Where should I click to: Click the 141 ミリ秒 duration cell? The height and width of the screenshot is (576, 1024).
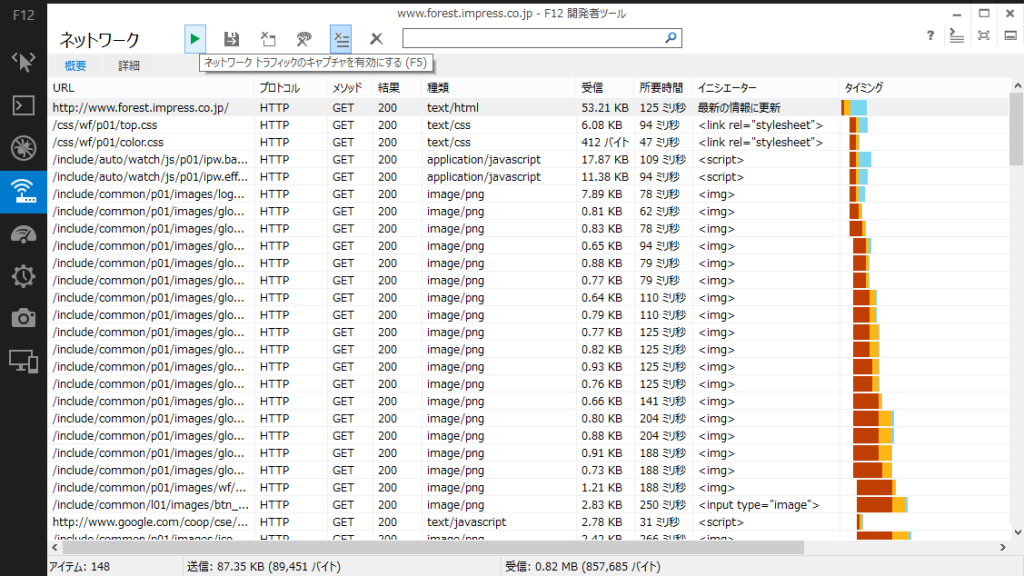click(663, 402)
